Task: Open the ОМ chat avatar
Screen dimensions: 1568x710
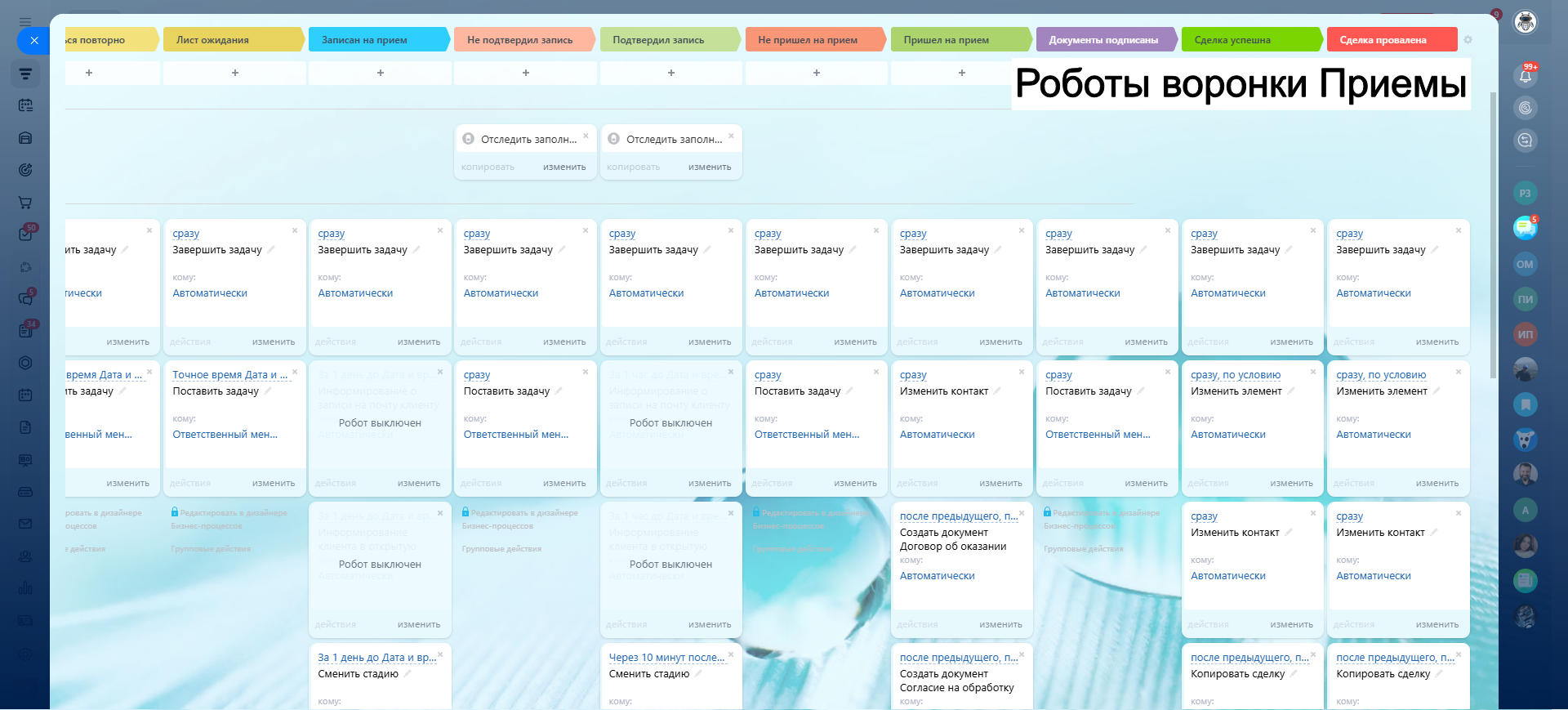Action: [1526, 264]
